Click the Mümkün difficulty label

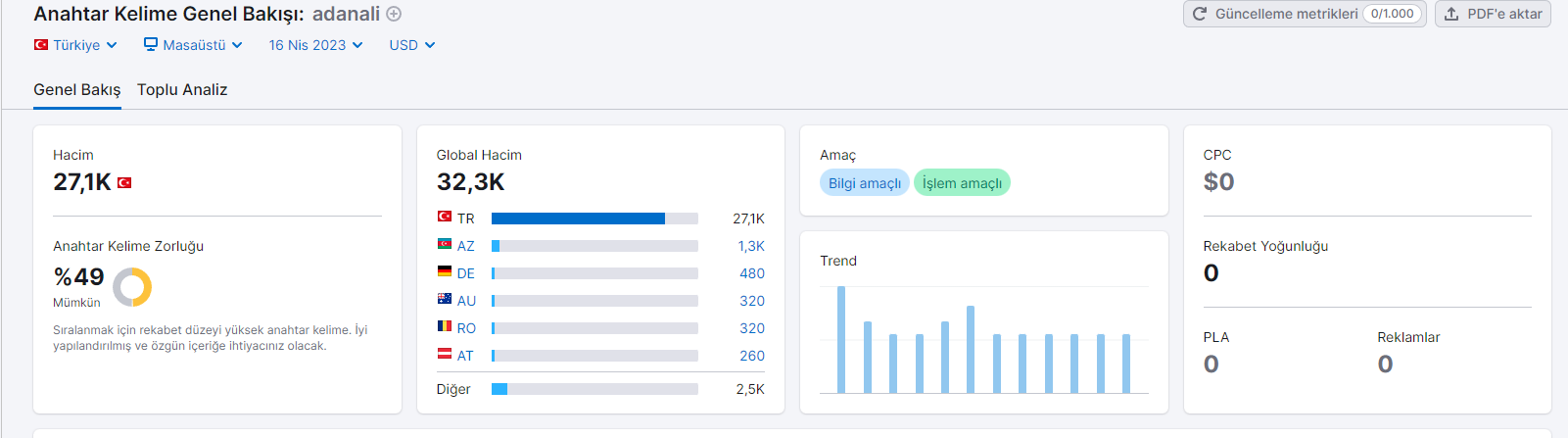(76, 303)
